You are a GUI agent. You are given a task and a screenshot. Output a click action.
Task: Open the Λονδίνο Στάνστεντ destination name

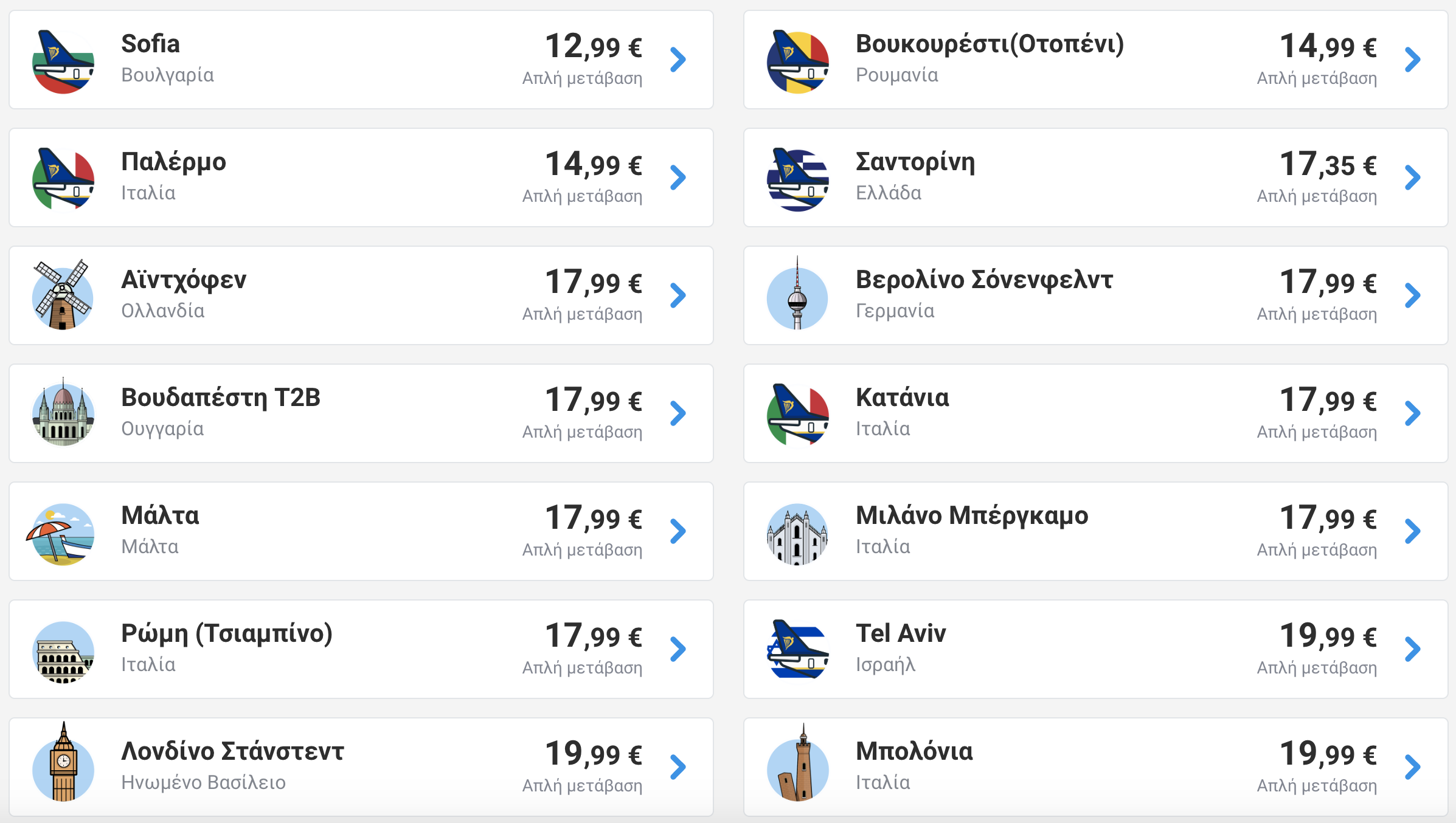[x=232, y=751]
